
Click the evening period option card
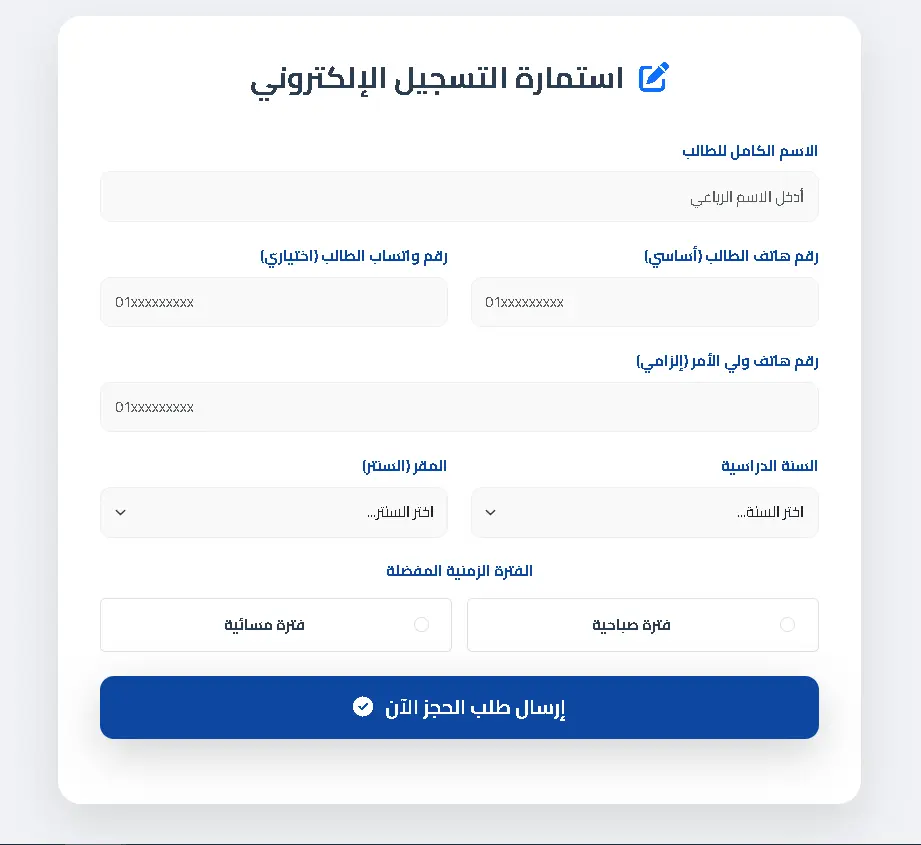(x=275, y=624)
